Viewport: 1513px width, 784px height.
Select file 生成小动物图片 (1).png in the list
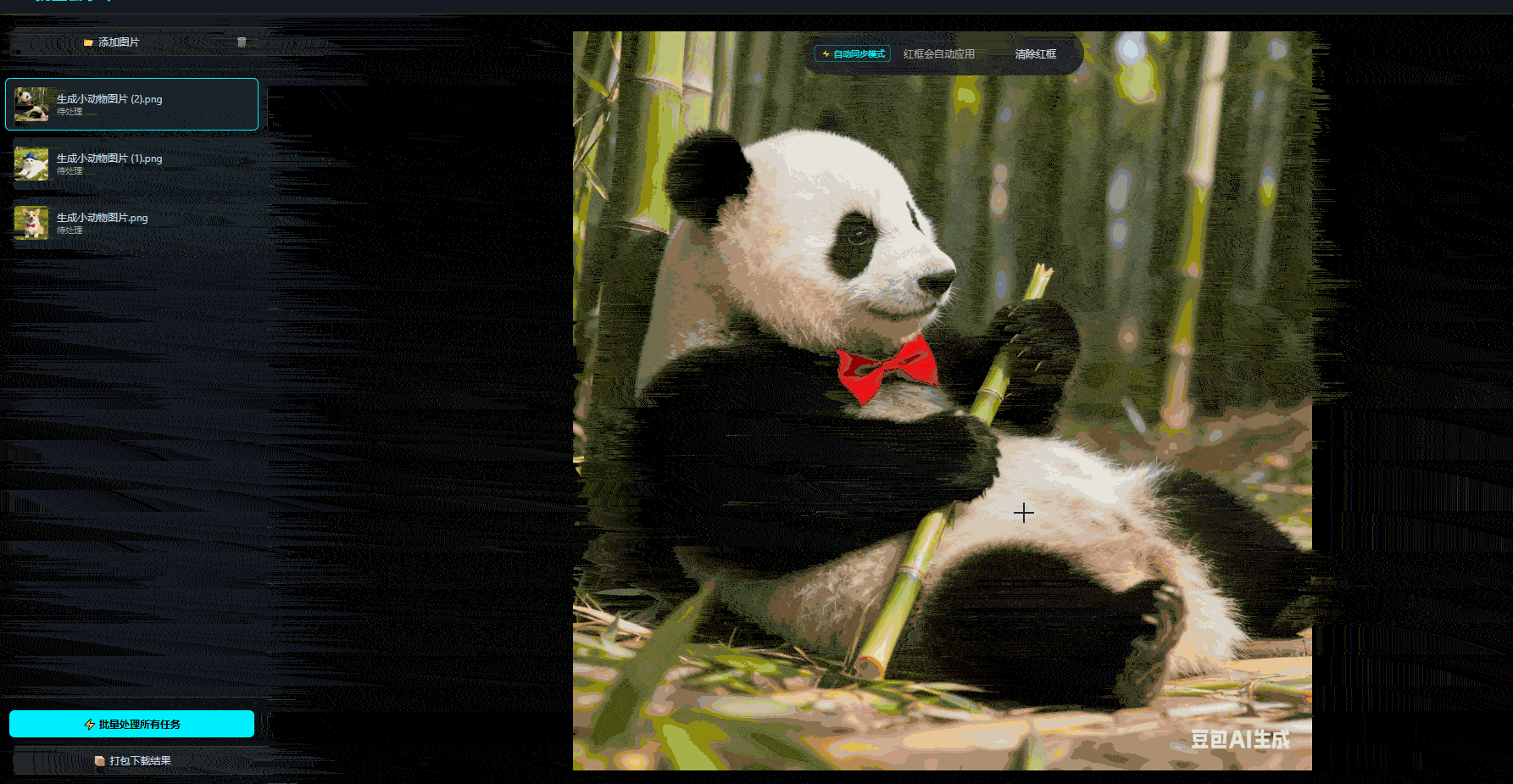click(109, 158)
